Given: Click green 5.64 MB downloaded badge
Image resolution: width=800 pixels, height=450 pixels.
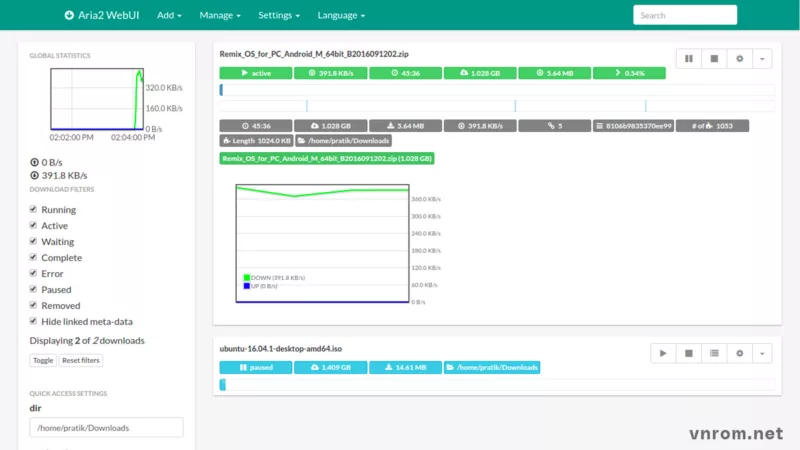Looking at the screenshot, I should (x=555, y=73).
